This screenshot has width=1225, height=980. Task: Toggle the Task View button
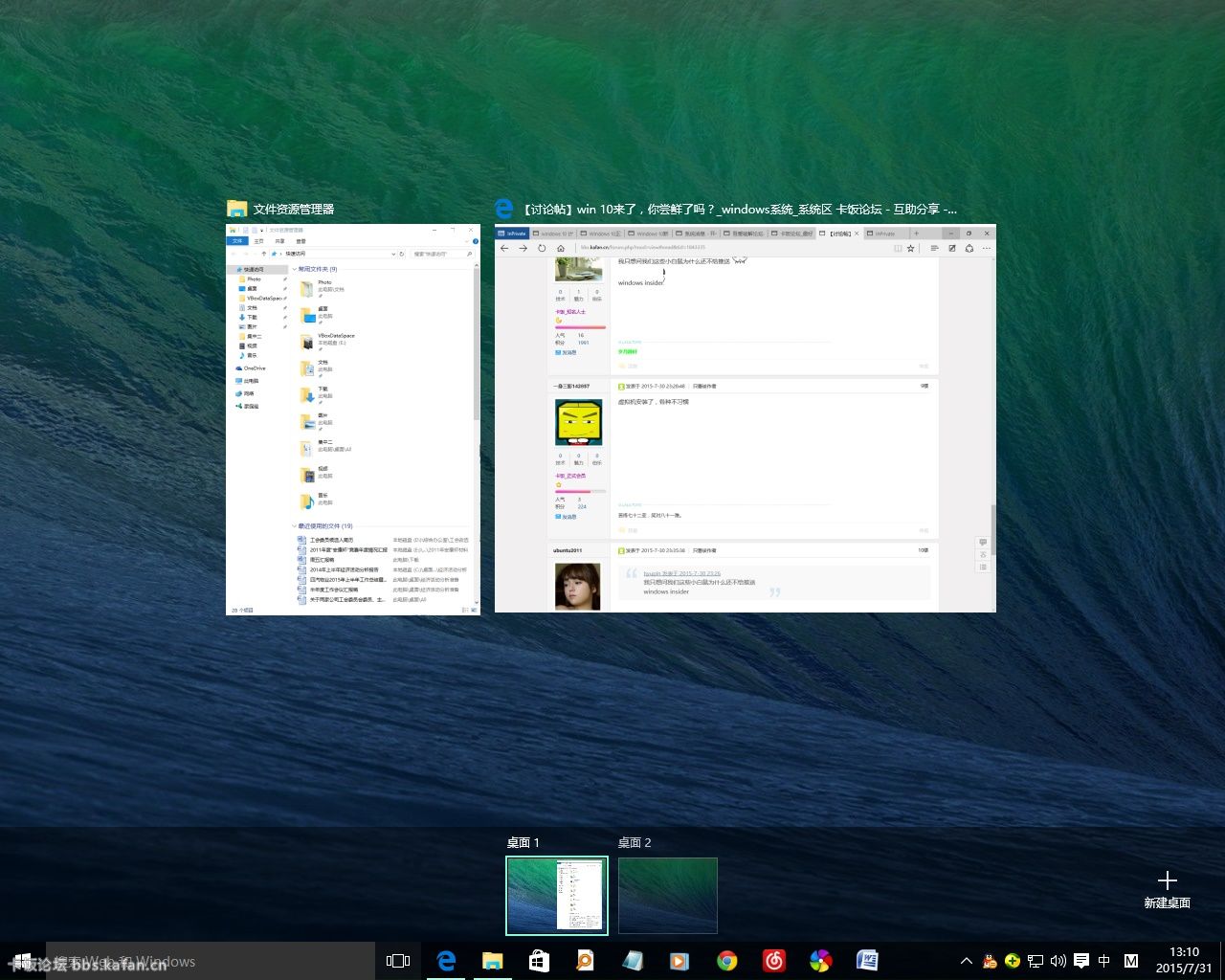click(x=398, y=961)
